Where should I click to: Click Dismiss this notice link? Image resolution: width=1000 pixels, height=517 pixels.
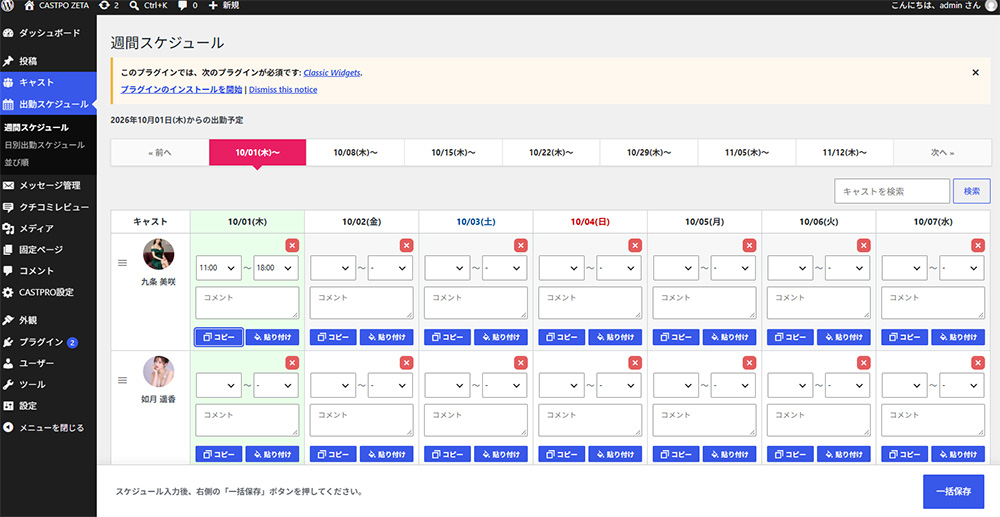click(x=283, y=89)
